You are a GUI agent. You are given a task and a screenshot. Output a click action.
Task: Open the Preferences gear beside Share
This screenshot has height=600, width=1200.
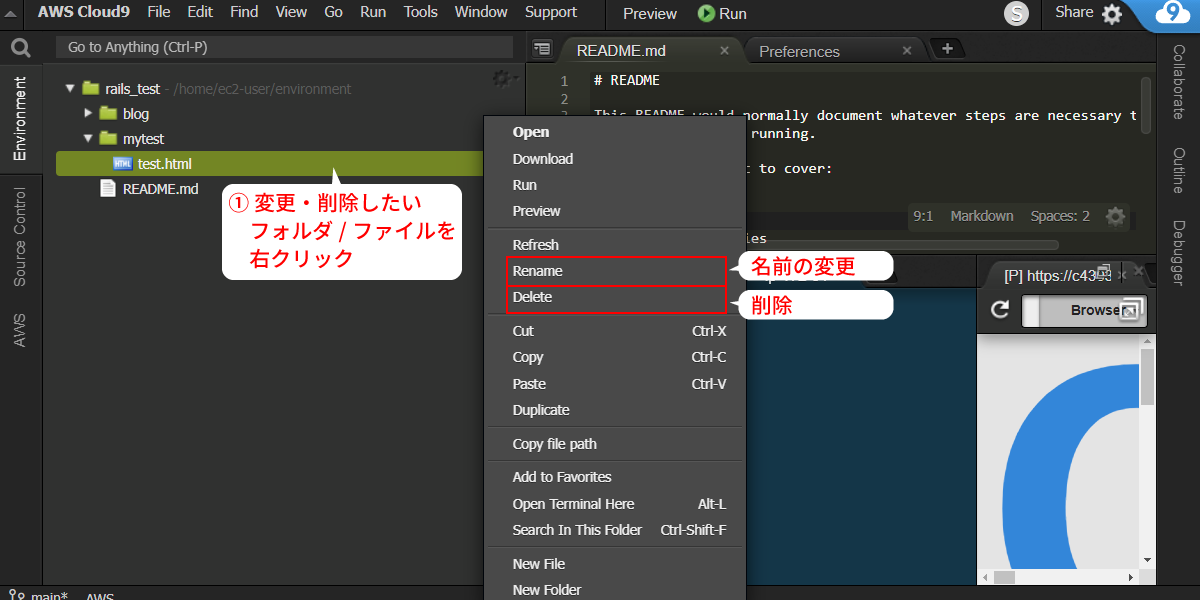(x=1112, y=14)
